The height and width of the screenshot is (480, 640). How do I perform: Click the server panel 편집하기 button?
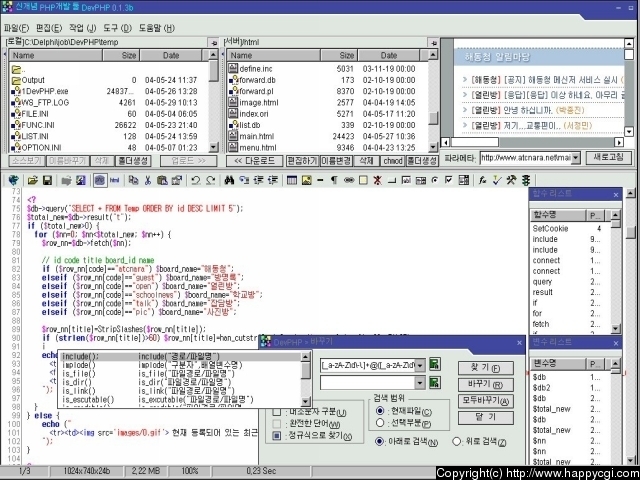click(302, 161)
